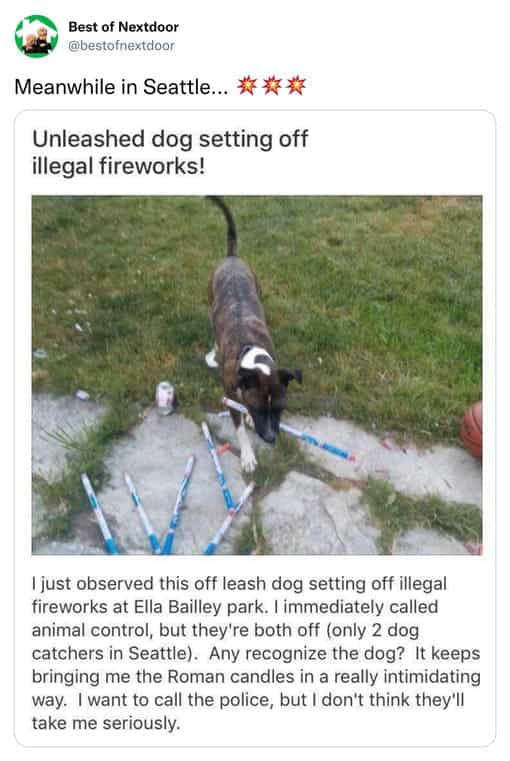Click the post body paragraph starting 'I just observed'
Image resolution: width=510 pixels, height=761 pixels.
tap(256, 653)
